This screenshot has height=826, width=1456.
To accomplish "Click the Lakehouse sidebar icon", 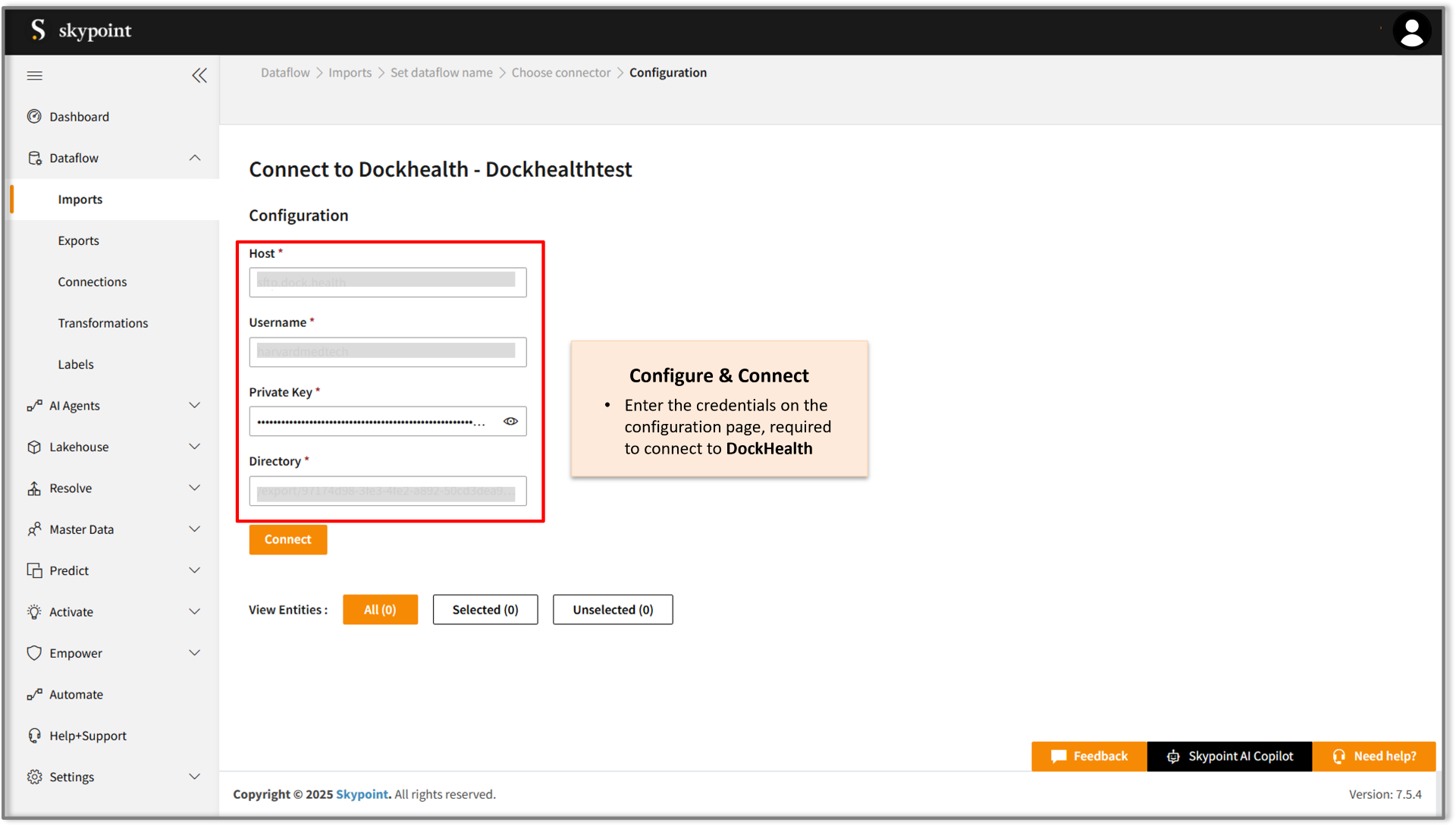I will (33, 446).
